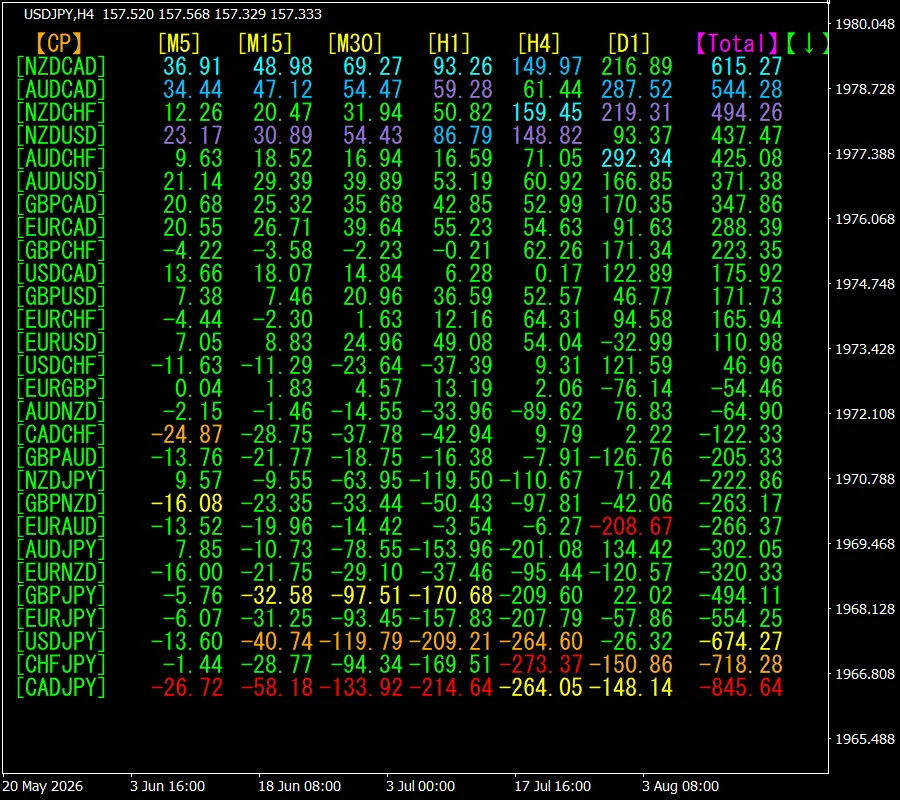The image size is (900, 800).
Task: Select the GBPJPY pair label
Action: tap(61, 595)
